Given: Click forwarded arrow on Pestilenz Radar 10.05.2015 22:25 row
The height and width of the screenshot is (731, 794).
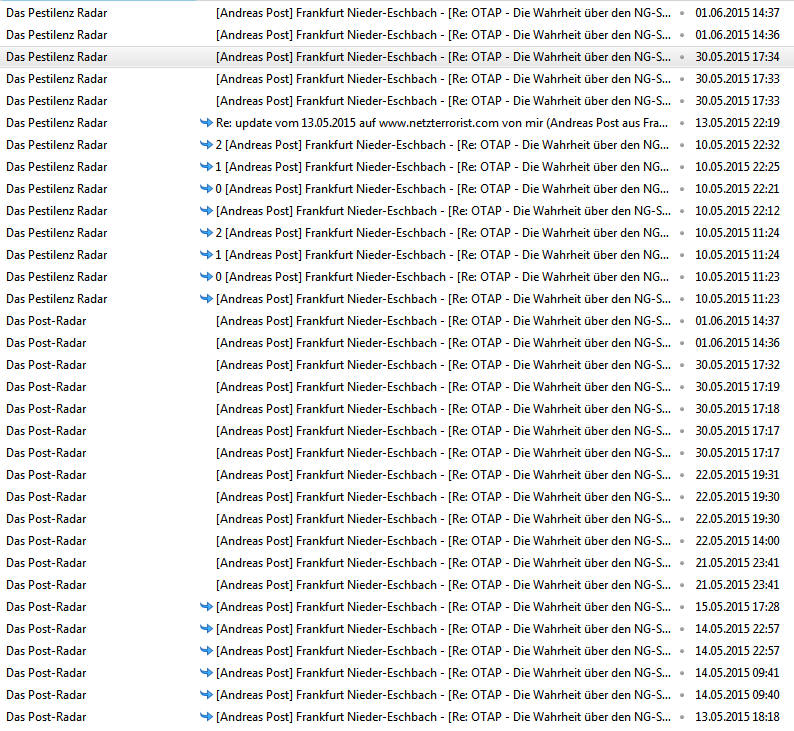Looking at the screenshot, I should pos(206,167).
